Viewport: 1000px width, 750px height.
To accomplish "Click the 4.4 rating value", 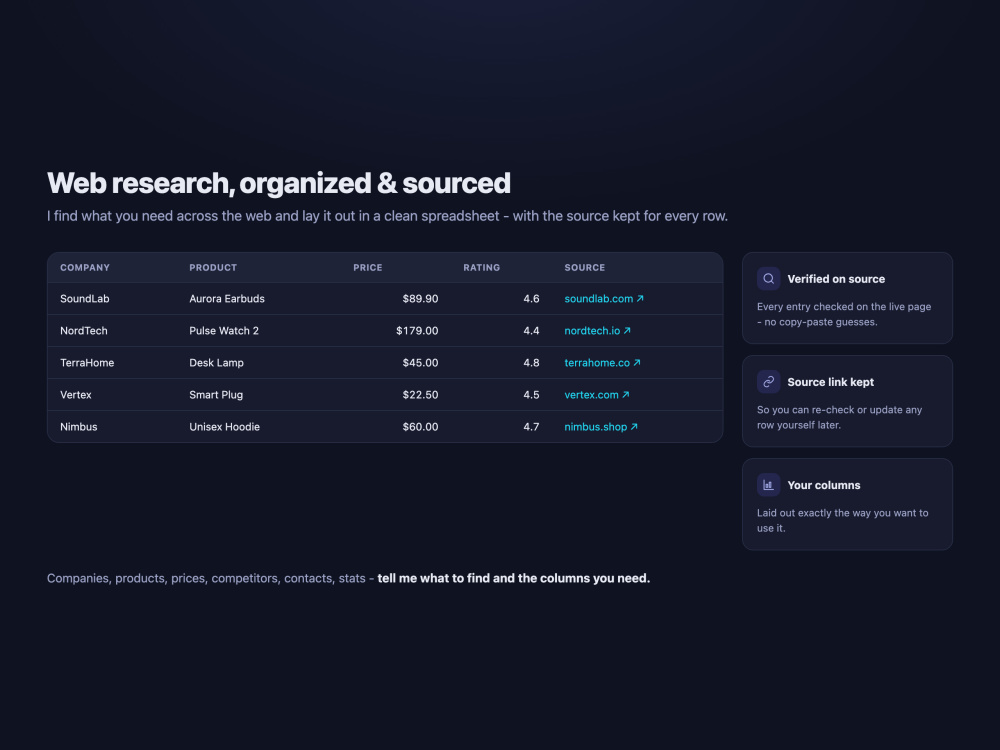I will click(531, 330).
